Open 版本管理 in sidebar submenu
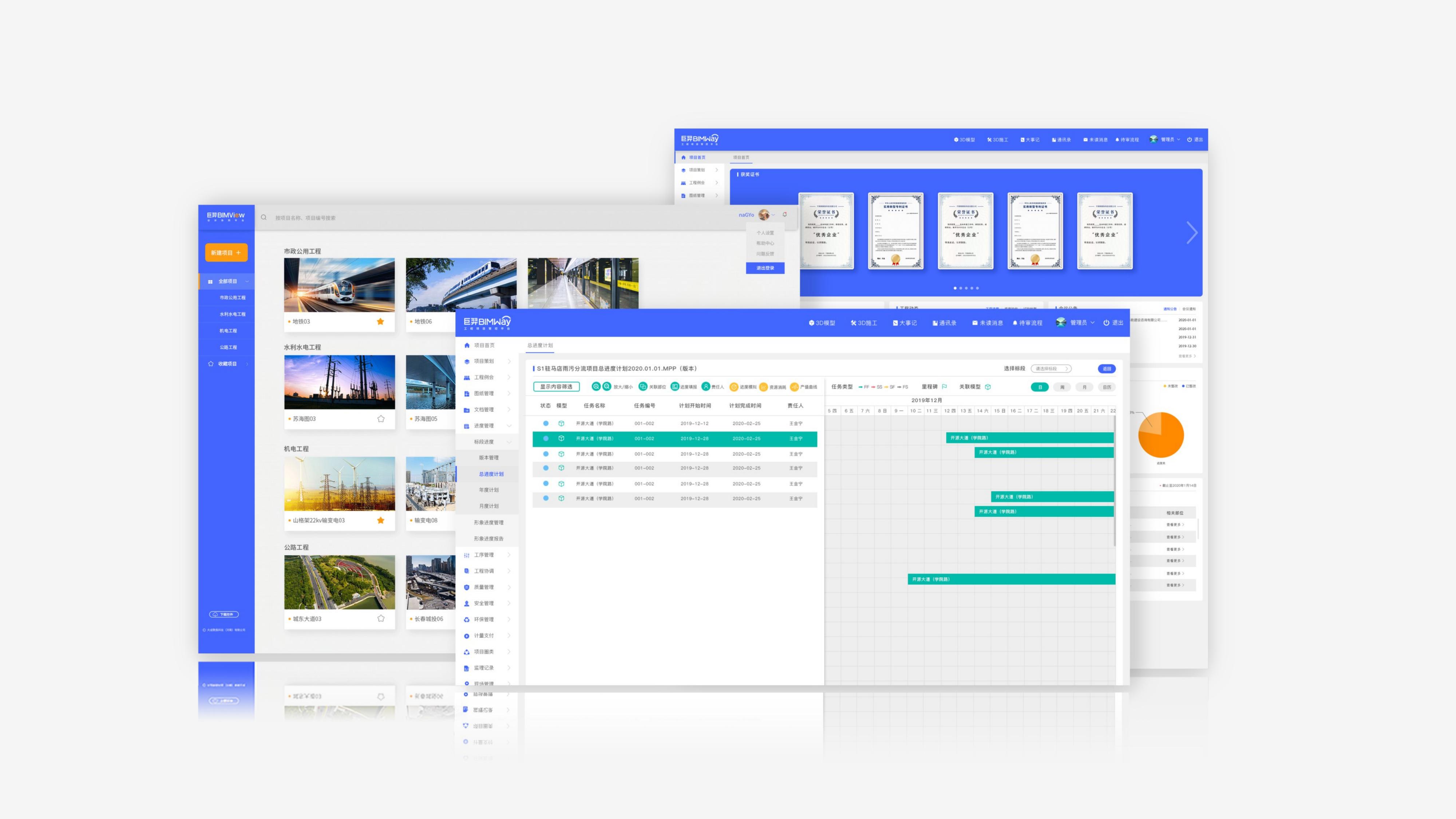The image size is (1456, 819). click(x=488, y=458)
